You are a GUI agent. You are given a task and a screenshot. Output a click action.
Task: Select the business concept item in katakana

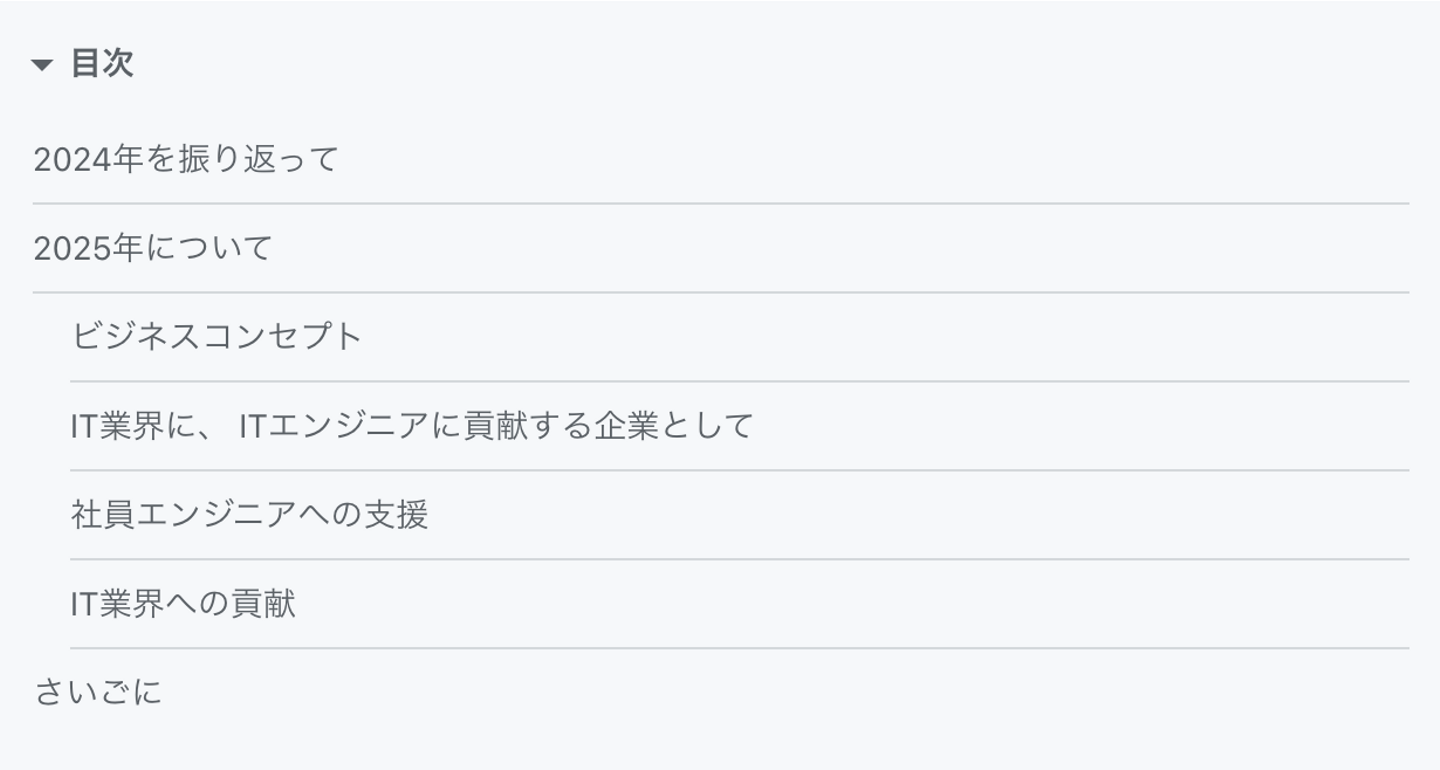click(x=216, y=337)
